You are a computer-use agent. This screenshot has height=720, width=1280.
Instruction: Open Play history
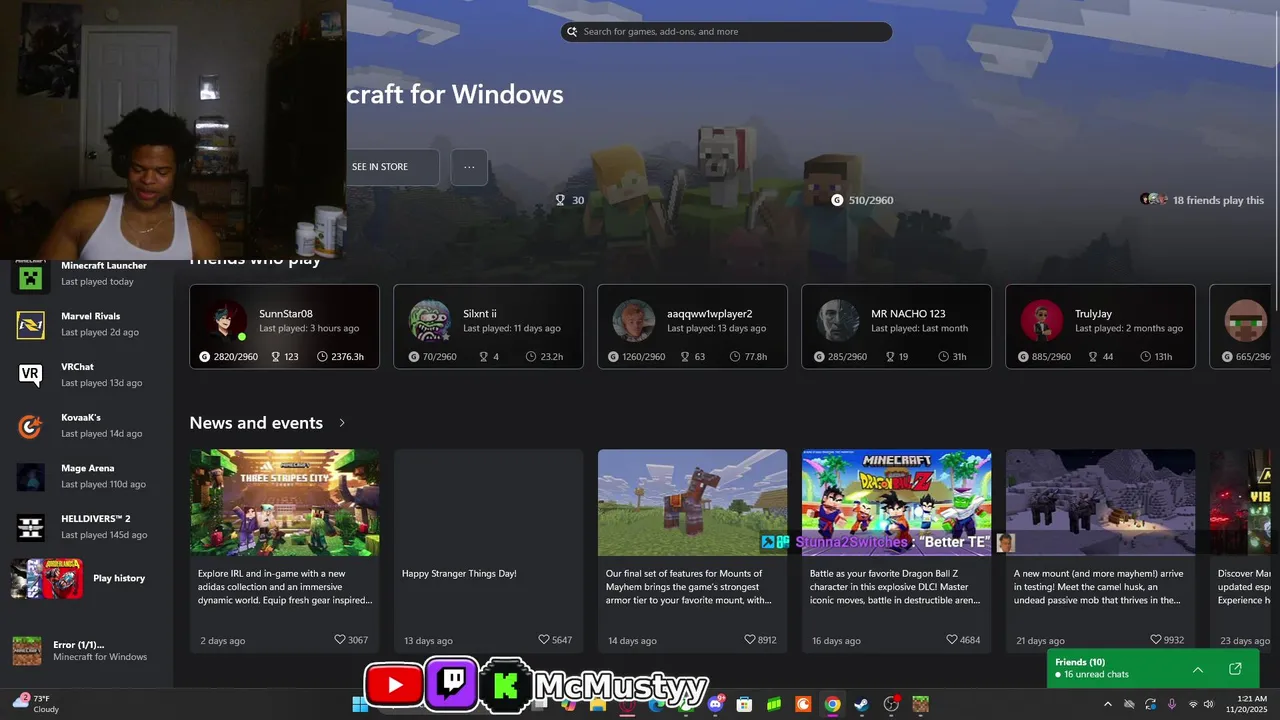click(86, 578)
